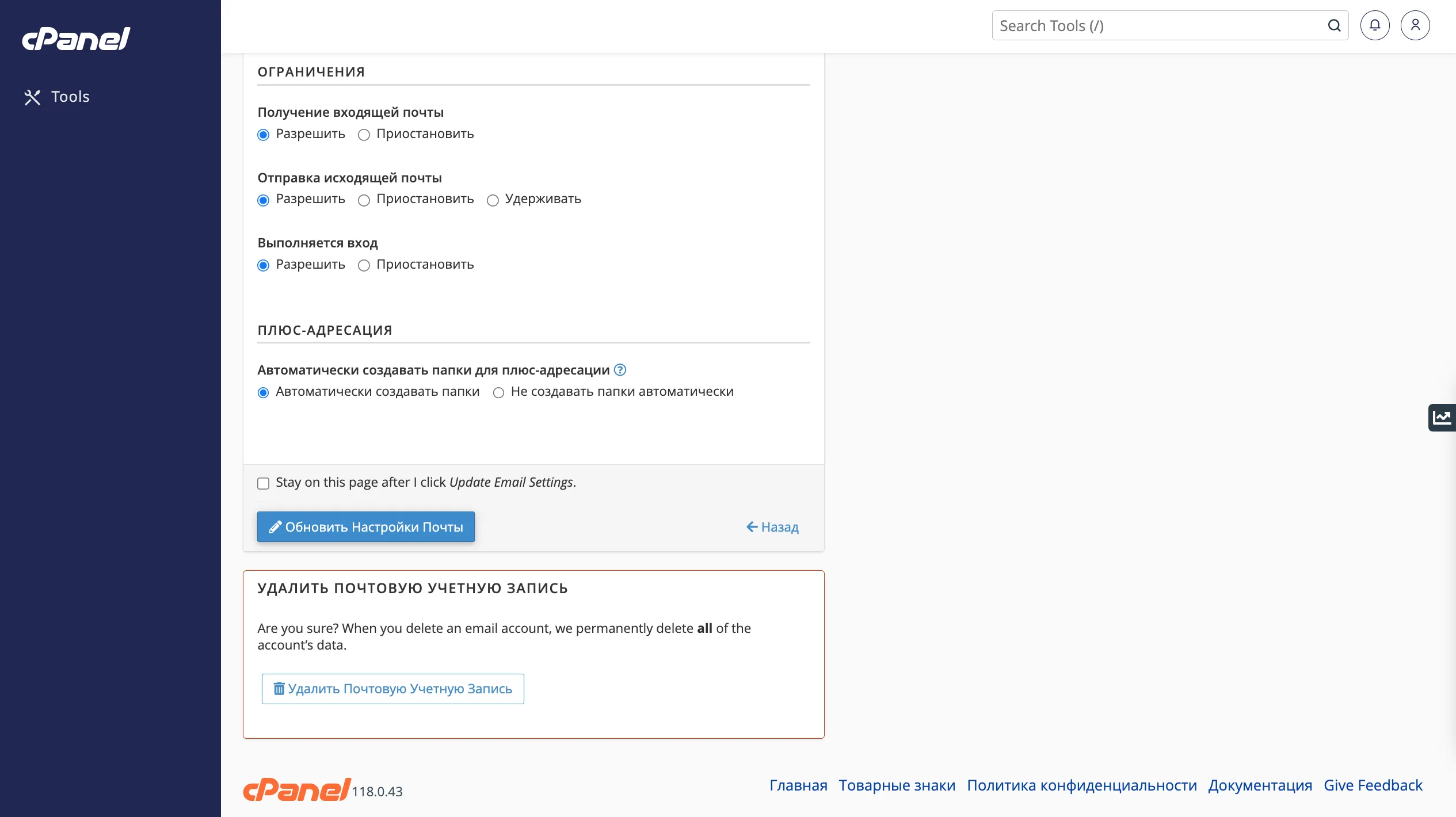Open the Документация footer link
The height and width of the screenshot is (817, 1456).
[1260, 785]
